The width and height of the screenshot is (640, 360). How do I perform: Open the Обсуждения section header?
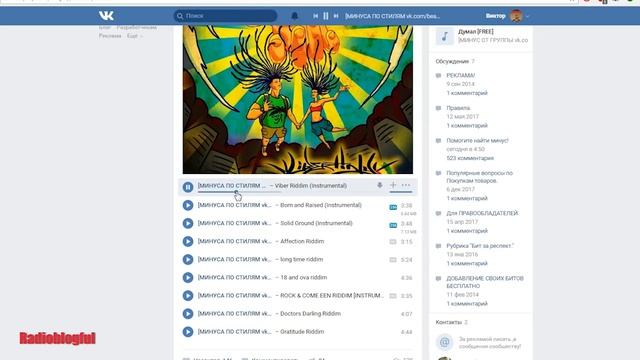coord(452,61)
